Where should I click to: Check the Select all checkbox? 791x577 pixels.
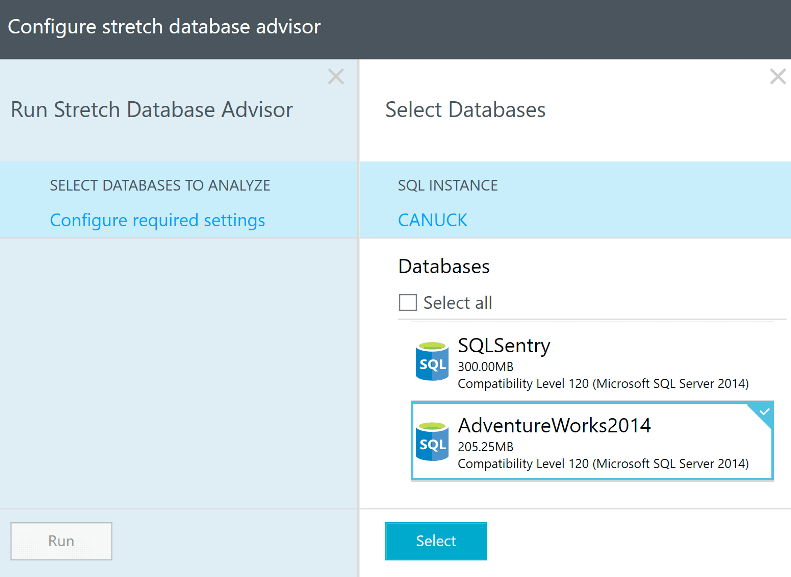(x=408, y=303)
